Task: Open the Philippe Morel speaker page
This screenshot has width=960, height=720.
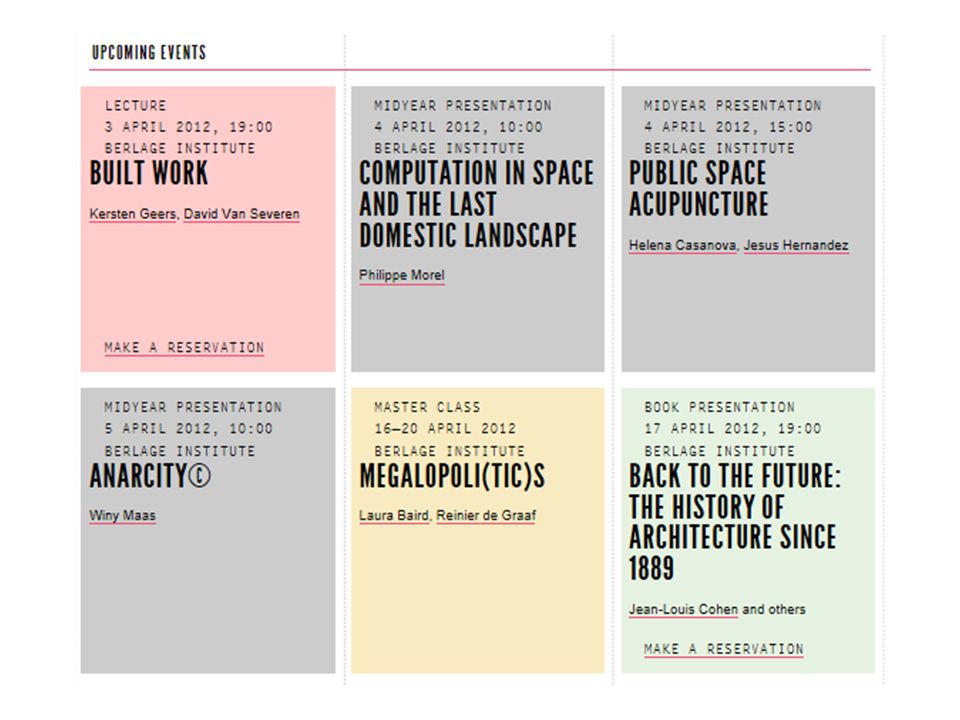Action: (x=402, y=276)
